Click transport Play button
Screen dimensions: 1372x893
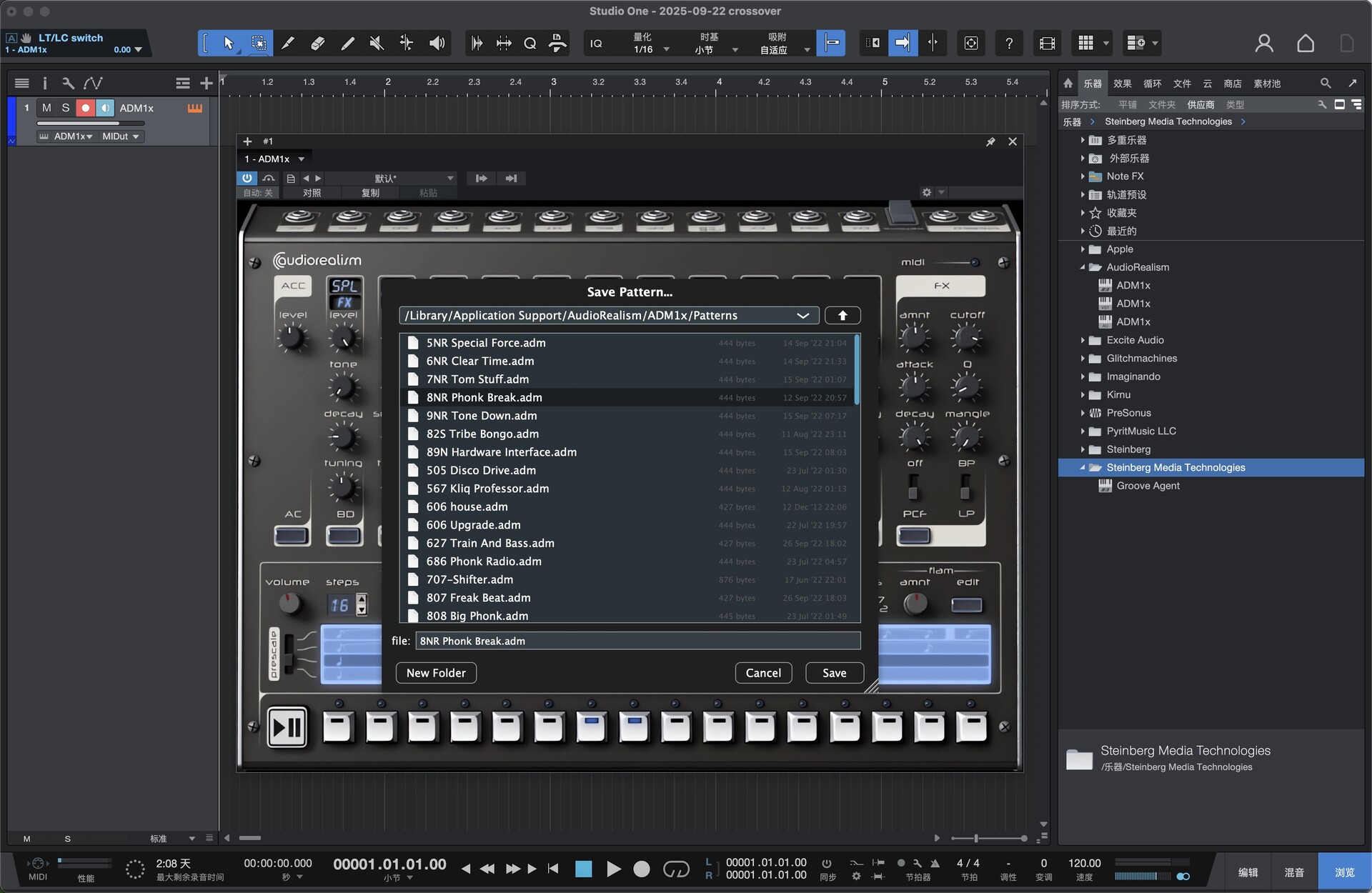coord(613,869)
